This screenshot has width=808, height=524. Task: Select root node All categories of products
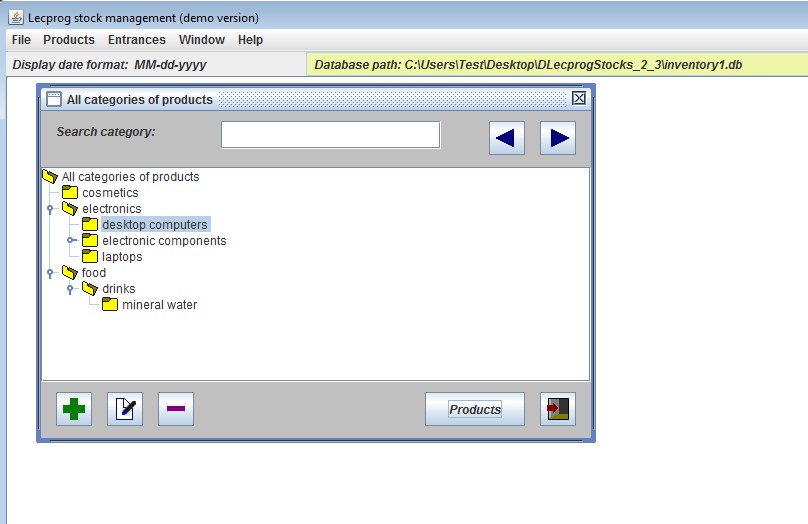tap(130, 177)
